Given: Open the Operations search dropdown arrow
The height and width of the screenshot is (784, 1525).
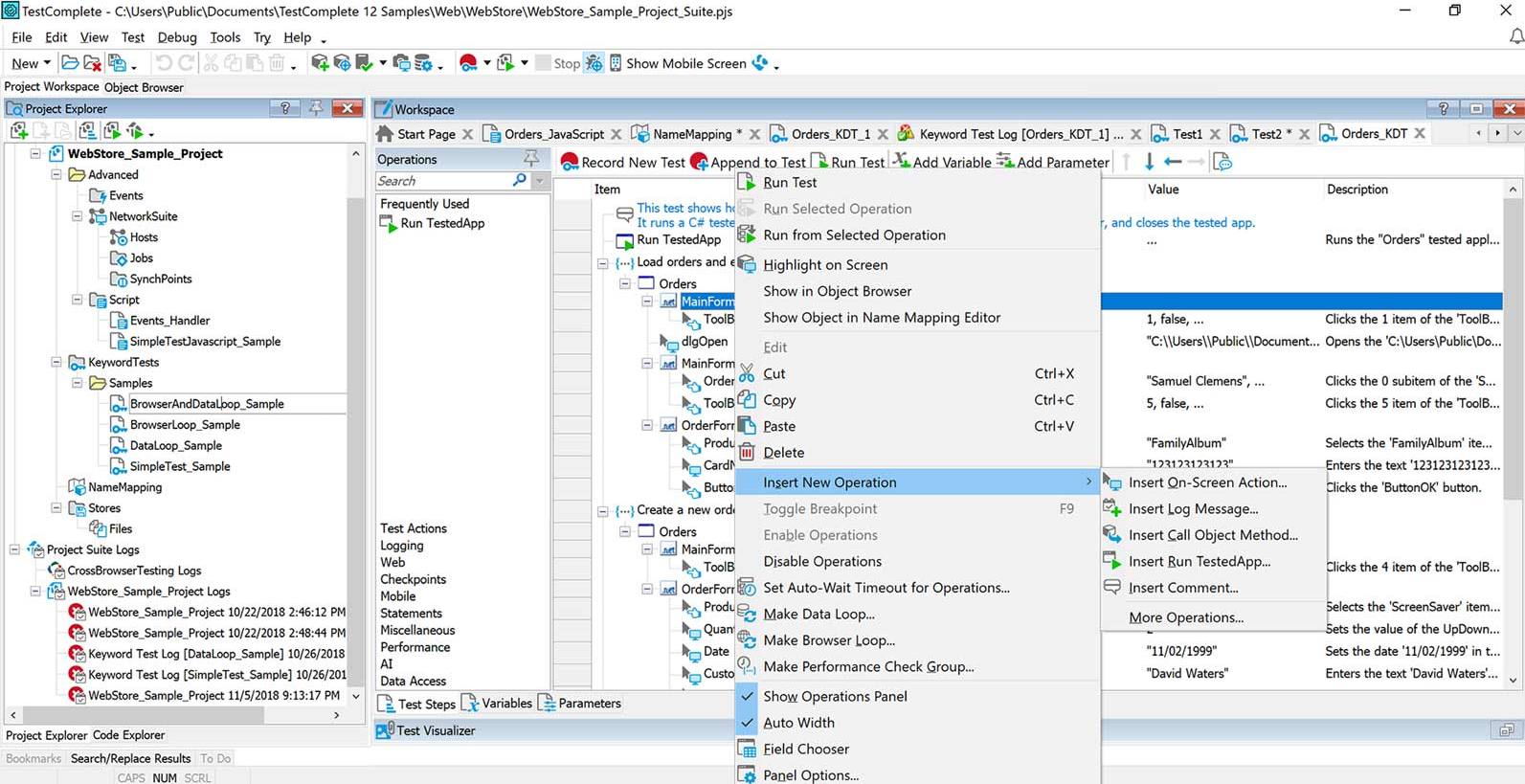Looking at the screenshot, I should click(539, 180).
